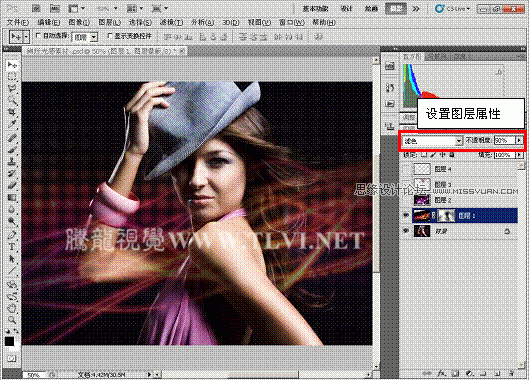Select the Type tool
529x380 pixels.
[x=12, y=247]
